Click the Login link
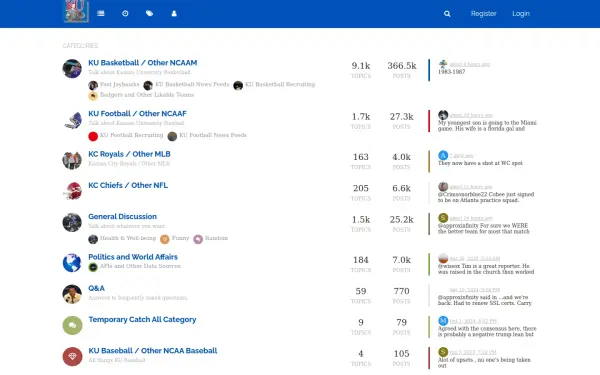 point(521,13)
